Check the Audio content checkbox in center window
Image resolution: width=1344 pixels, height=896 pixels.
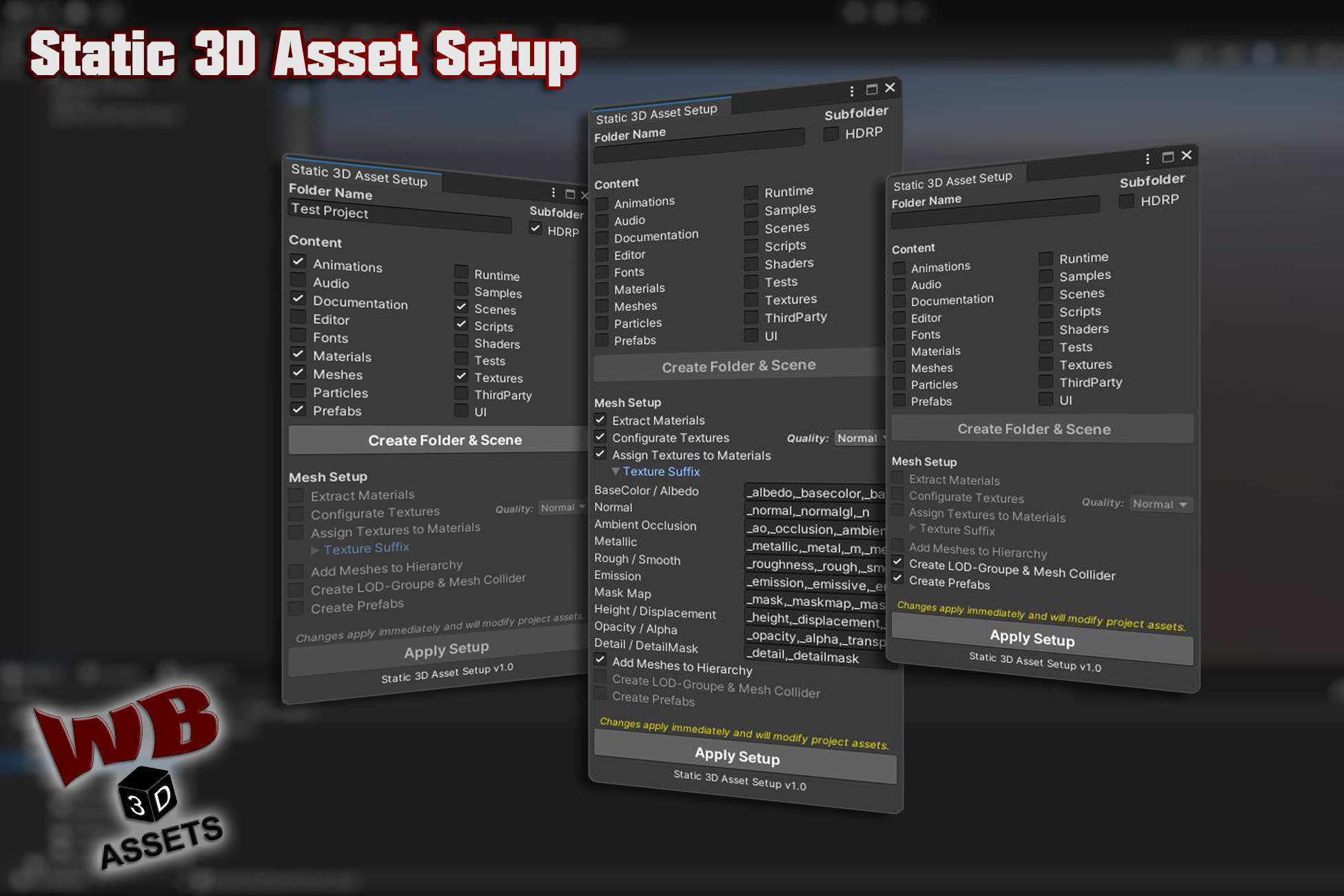pyautogui.click(x=602, y=222)
